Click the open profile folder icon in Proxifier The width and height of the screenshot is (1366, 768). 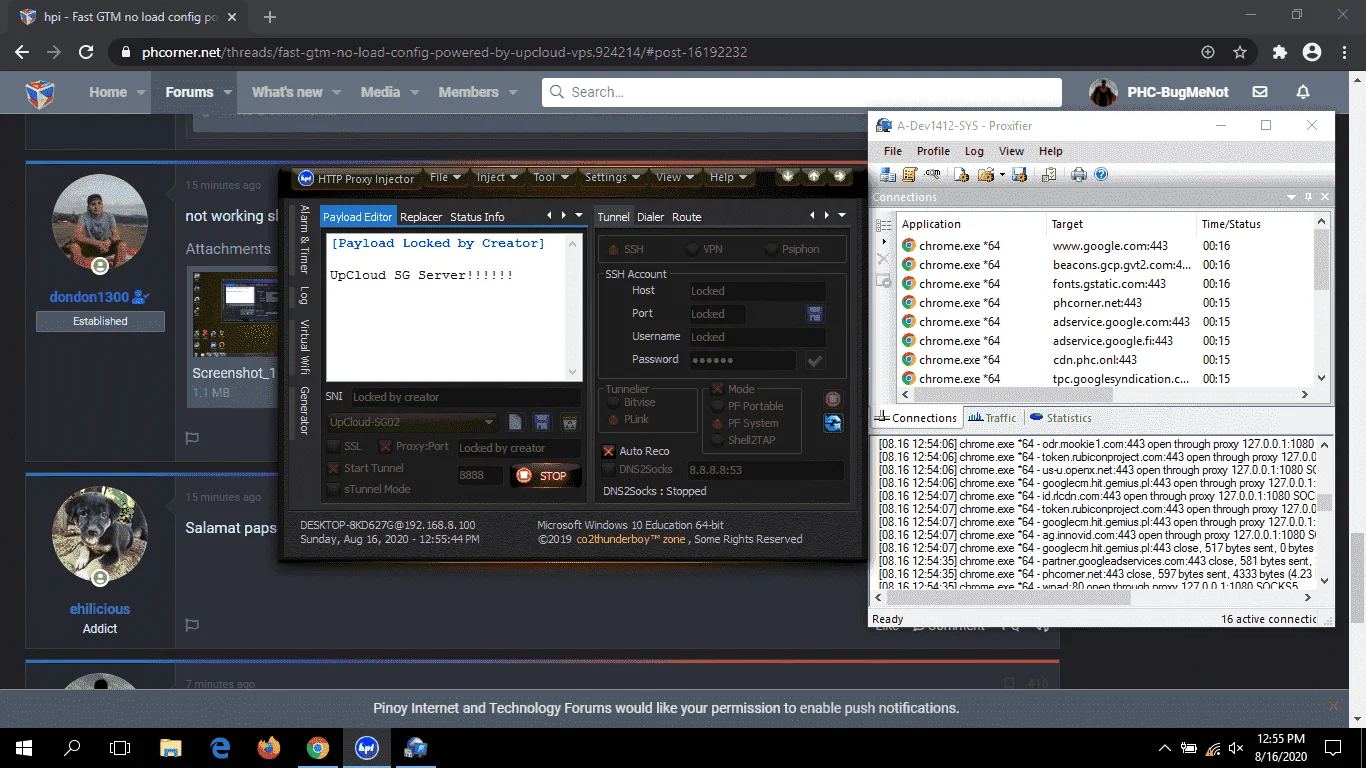click(985, 175)
